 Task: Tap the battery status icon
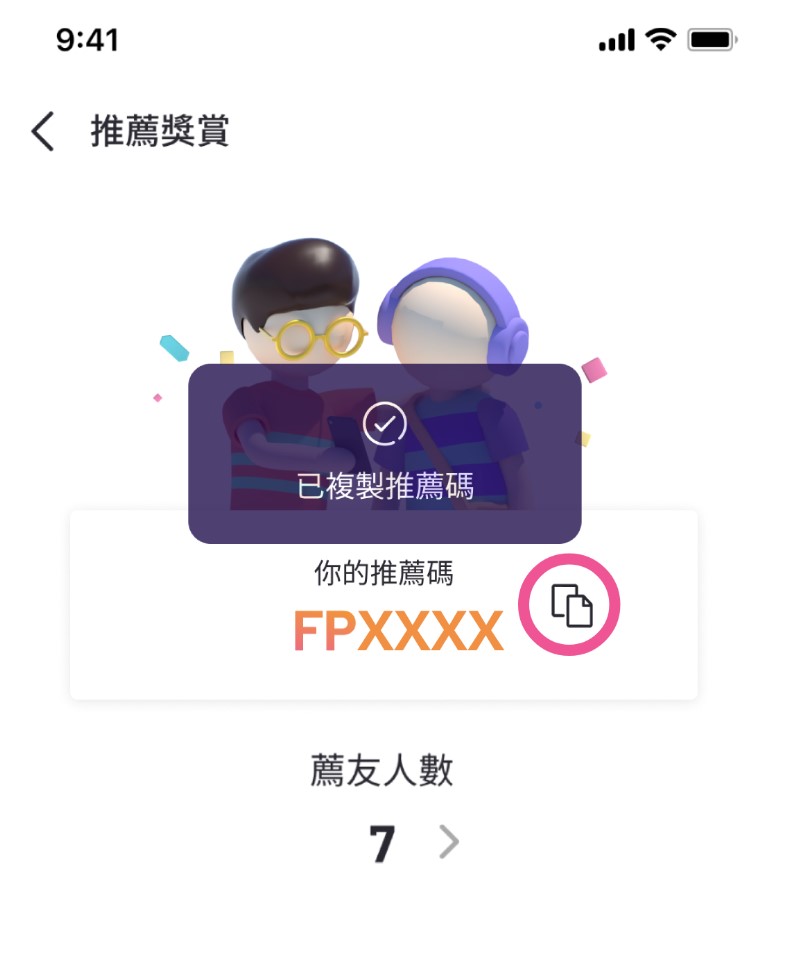[713, 40]
